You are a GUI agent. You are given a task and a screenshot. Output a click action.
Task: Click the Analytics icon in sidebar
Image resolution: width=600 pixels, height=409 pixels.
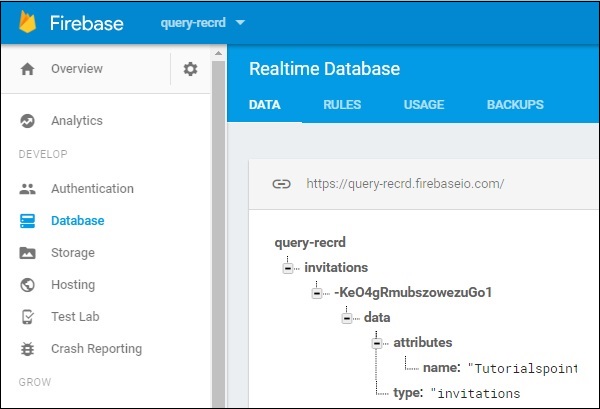click(28, 121)
